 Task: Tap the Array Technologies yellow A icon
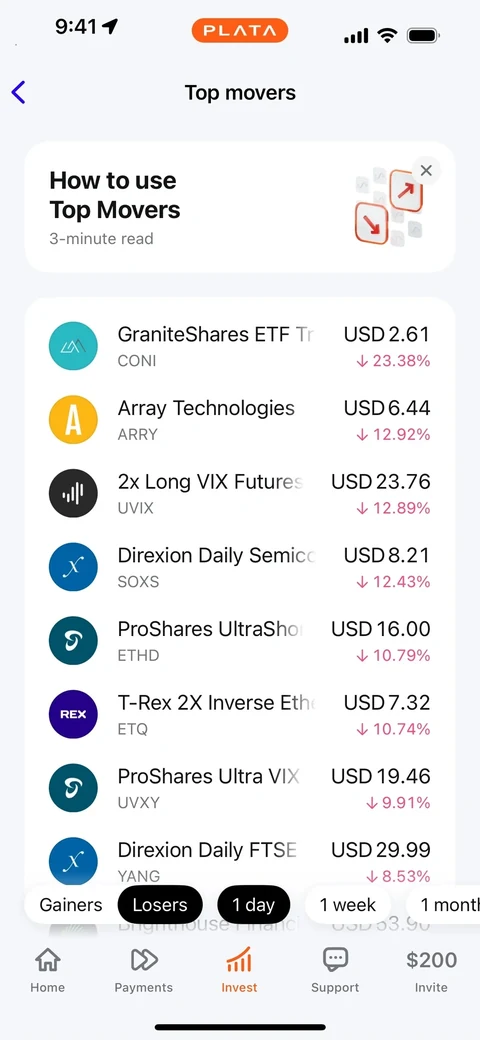pyautogui.click(x=74, y=420)
